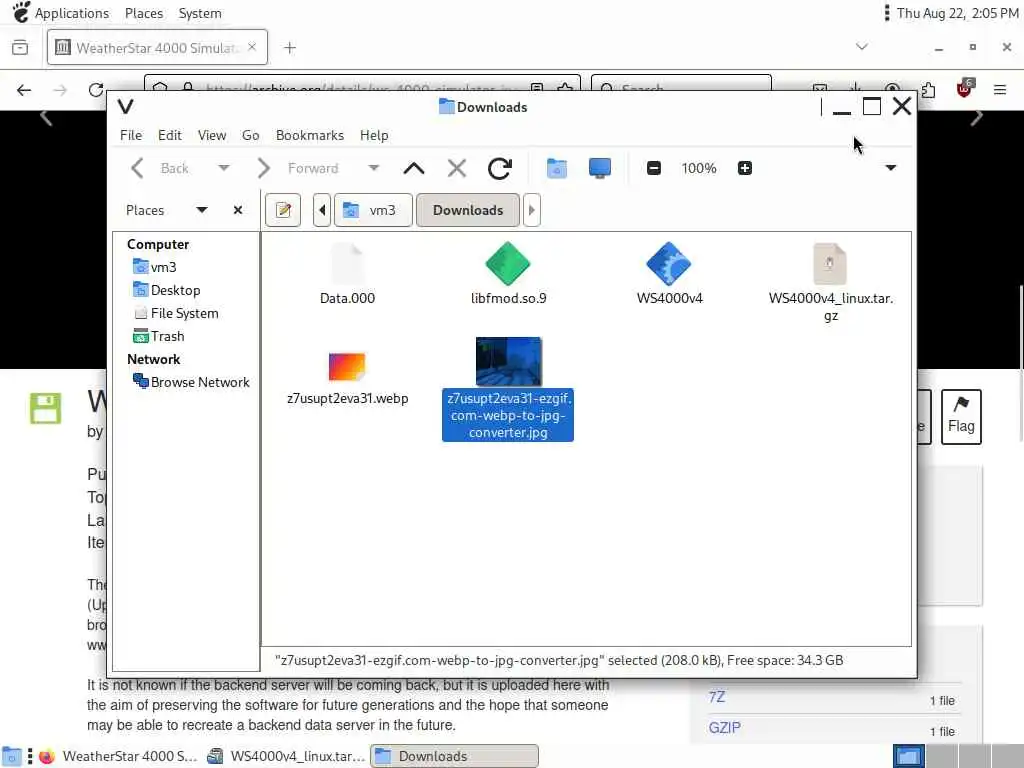
Task: Select File System in the sidebar
Action: [176, 313]
